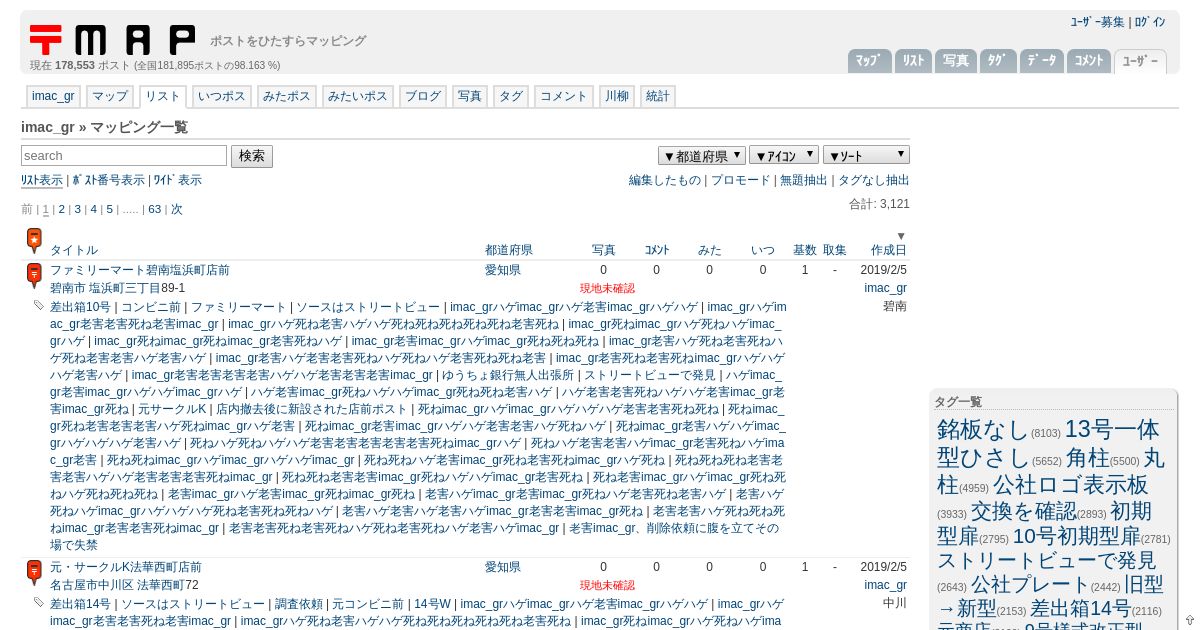Select ﾎﾟｽﾄ番号表示 view mode
The image size is (1200, 630).
(x=108, y=180)
